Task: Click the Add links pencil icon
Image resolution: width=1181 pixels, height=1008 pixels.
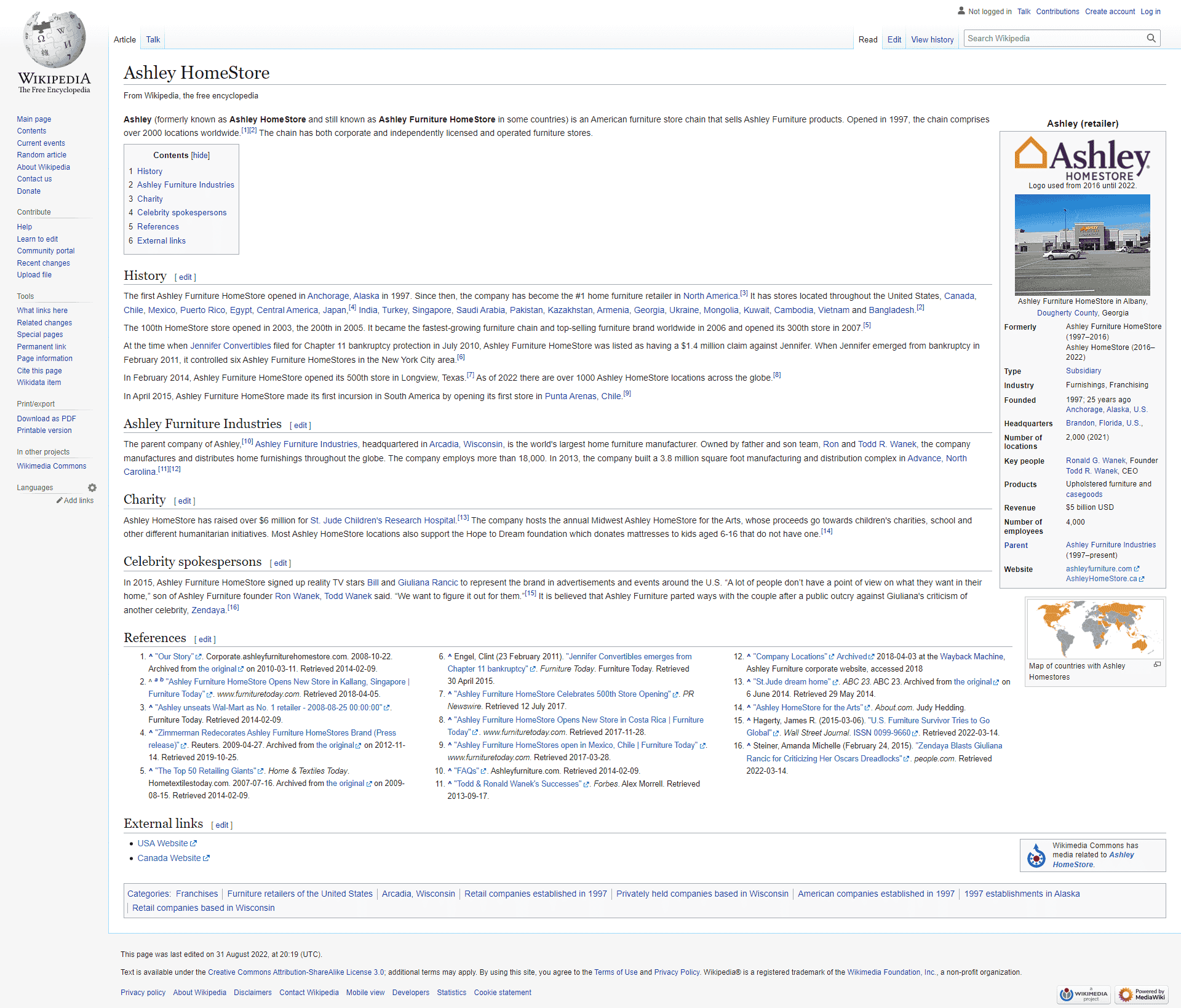Action: (x=60, y=501)
